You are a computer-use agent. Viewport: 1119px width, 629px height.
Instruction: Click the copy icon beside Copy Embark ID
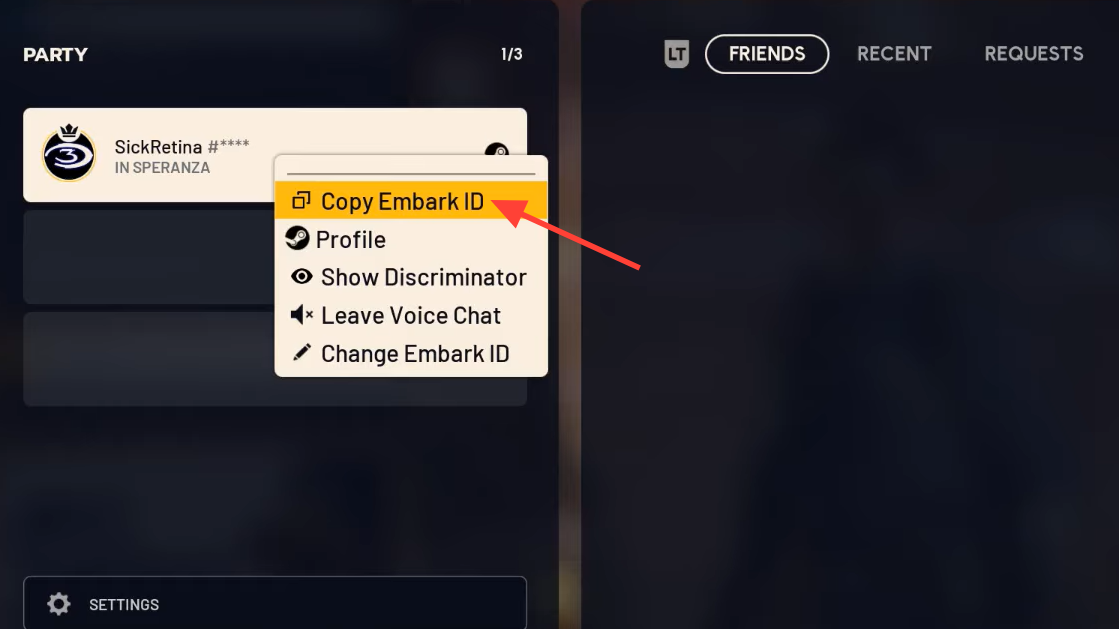coord(301,201)
